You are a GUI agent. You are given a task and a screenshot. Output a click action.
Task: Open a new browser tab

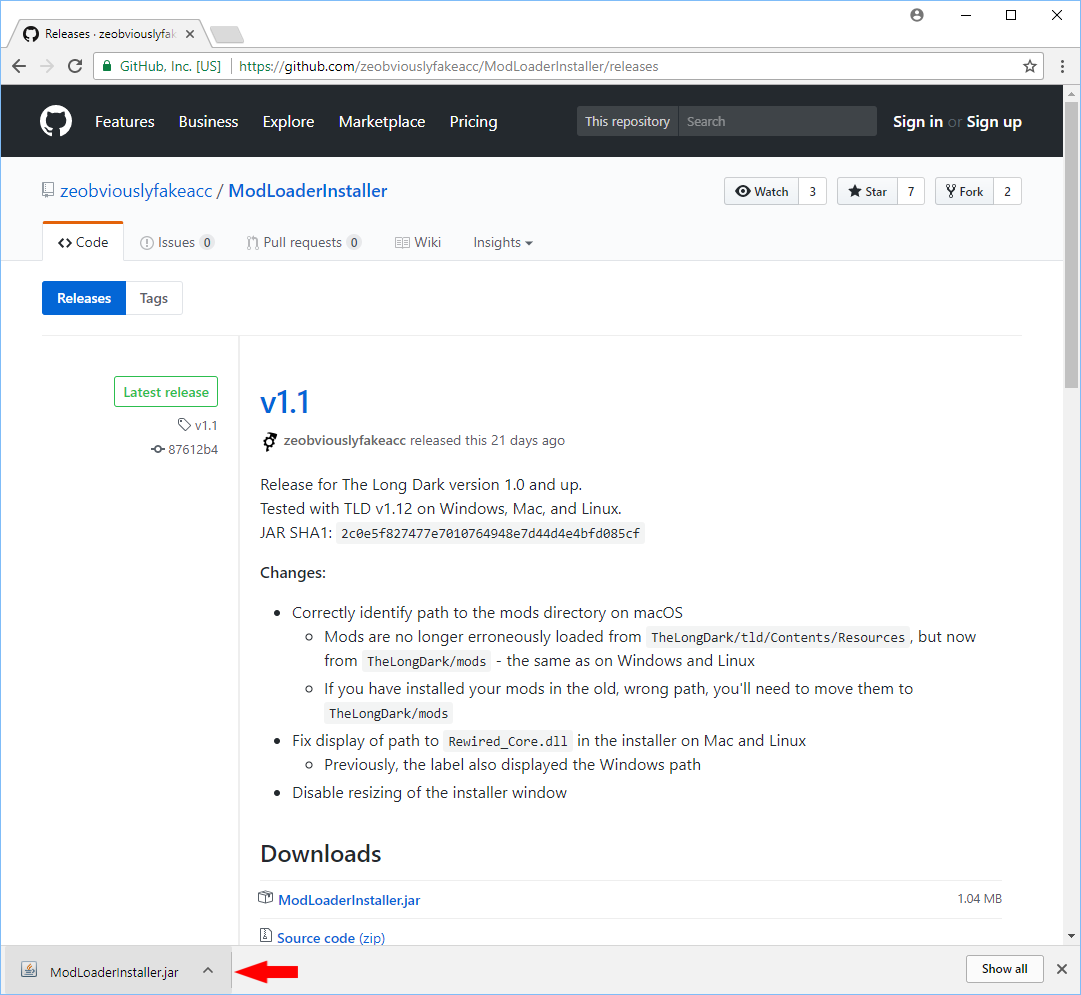point(227,34)
